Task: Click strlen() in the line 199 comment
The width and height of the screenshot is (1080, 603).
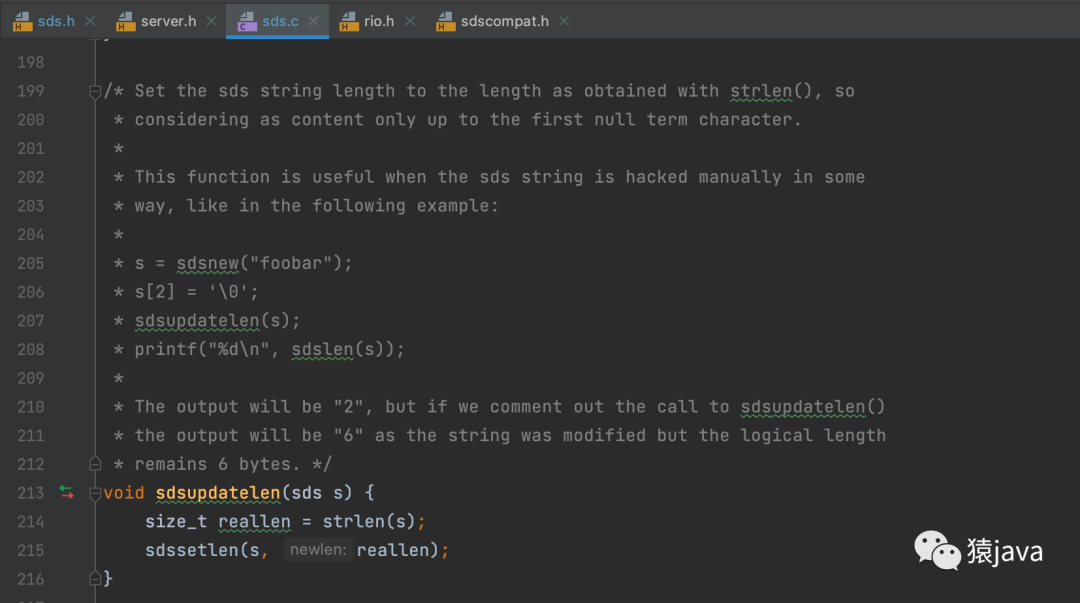Action: pos(771,91)
